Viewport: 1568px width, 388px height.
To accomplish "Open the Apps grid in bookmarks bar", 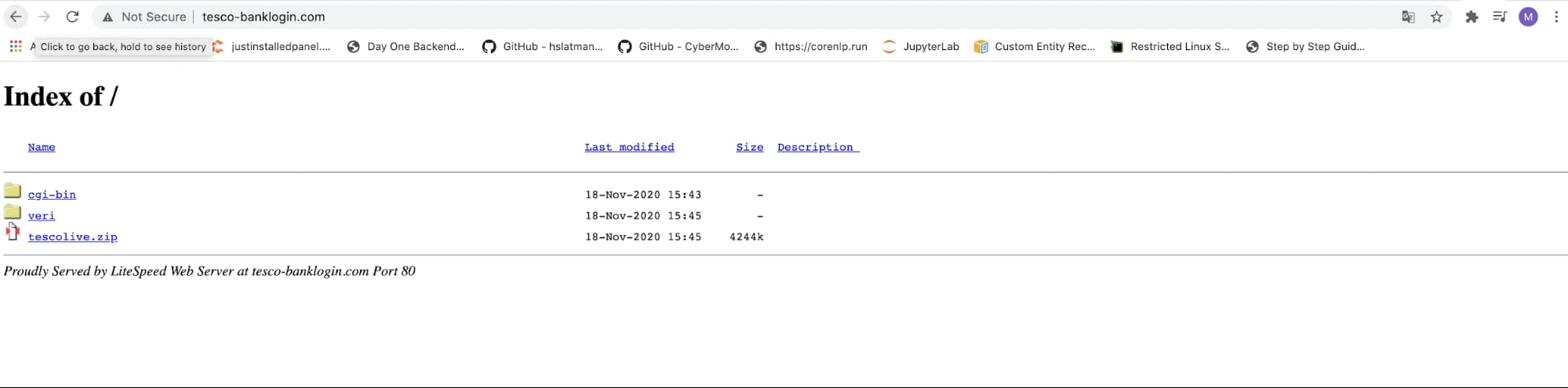I will [16, 46].
